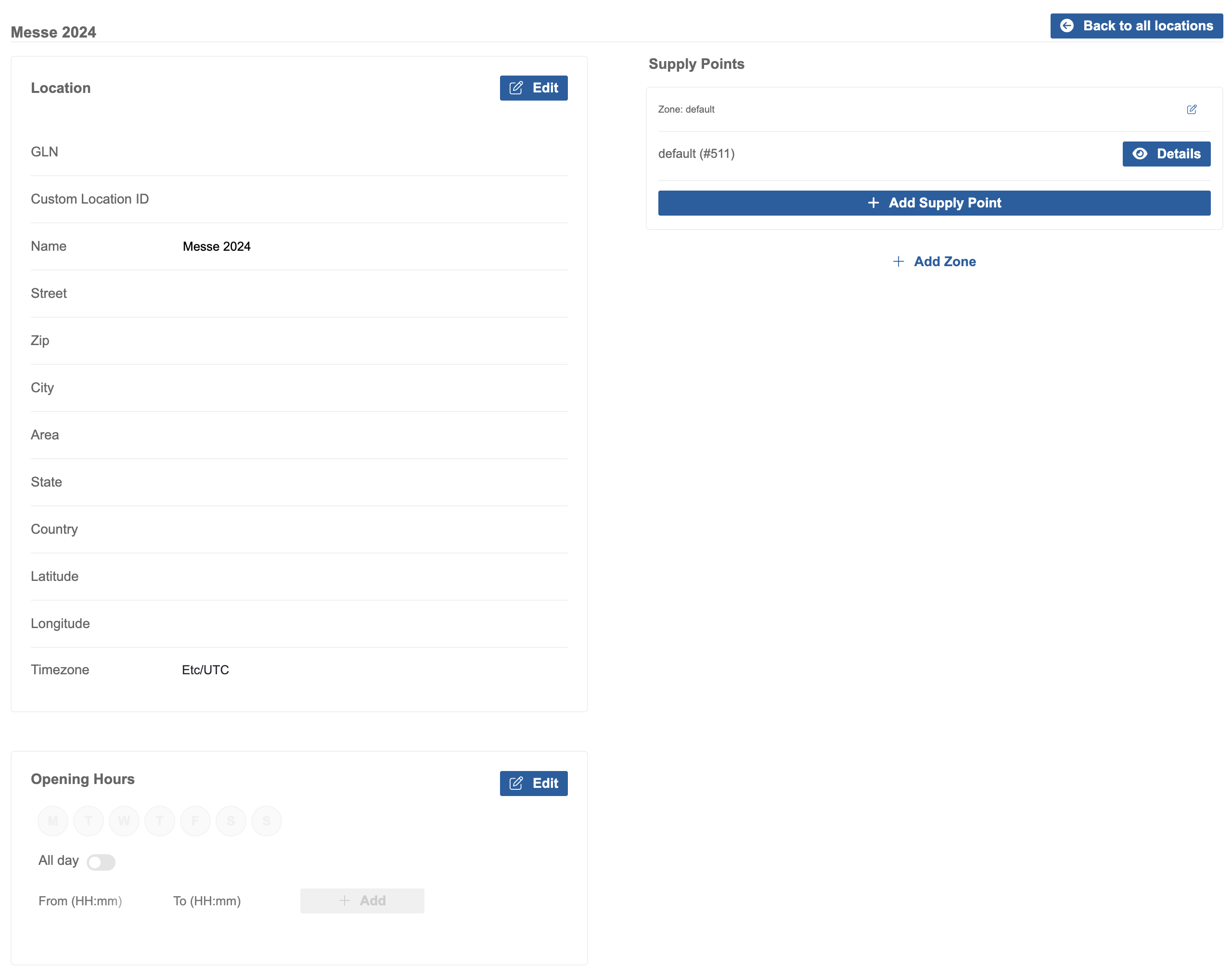1232x977 pixels.
Task: Toggle the Friday day selector
Action: [x=195, y=821]
